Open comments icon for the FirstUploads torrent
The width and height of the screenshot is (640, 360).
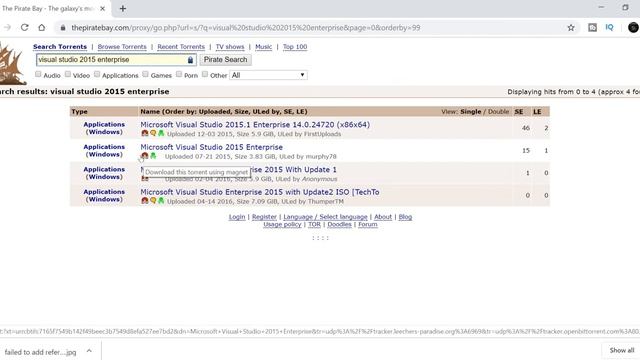(x=153, y=133)
